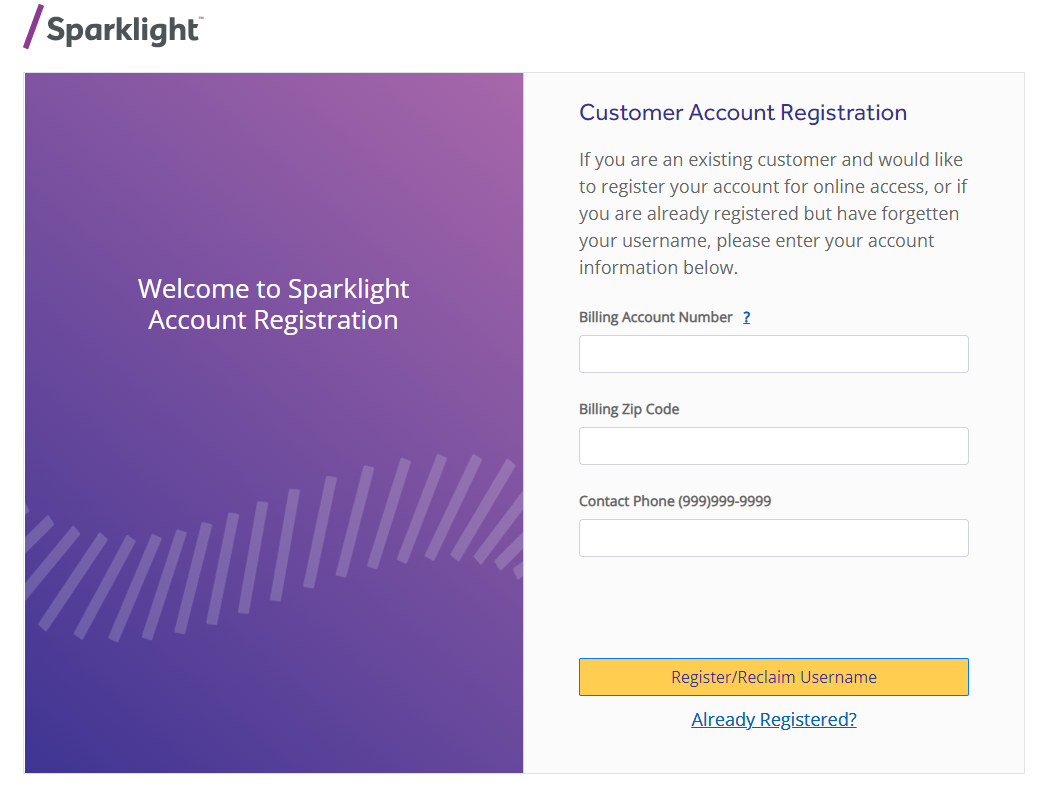Image resolution: width=1038 pixels, height=791 pixels.
Task: Click the 'Account Registration' line in the banner
Action: pyautogui.click(x=273, y=321)
